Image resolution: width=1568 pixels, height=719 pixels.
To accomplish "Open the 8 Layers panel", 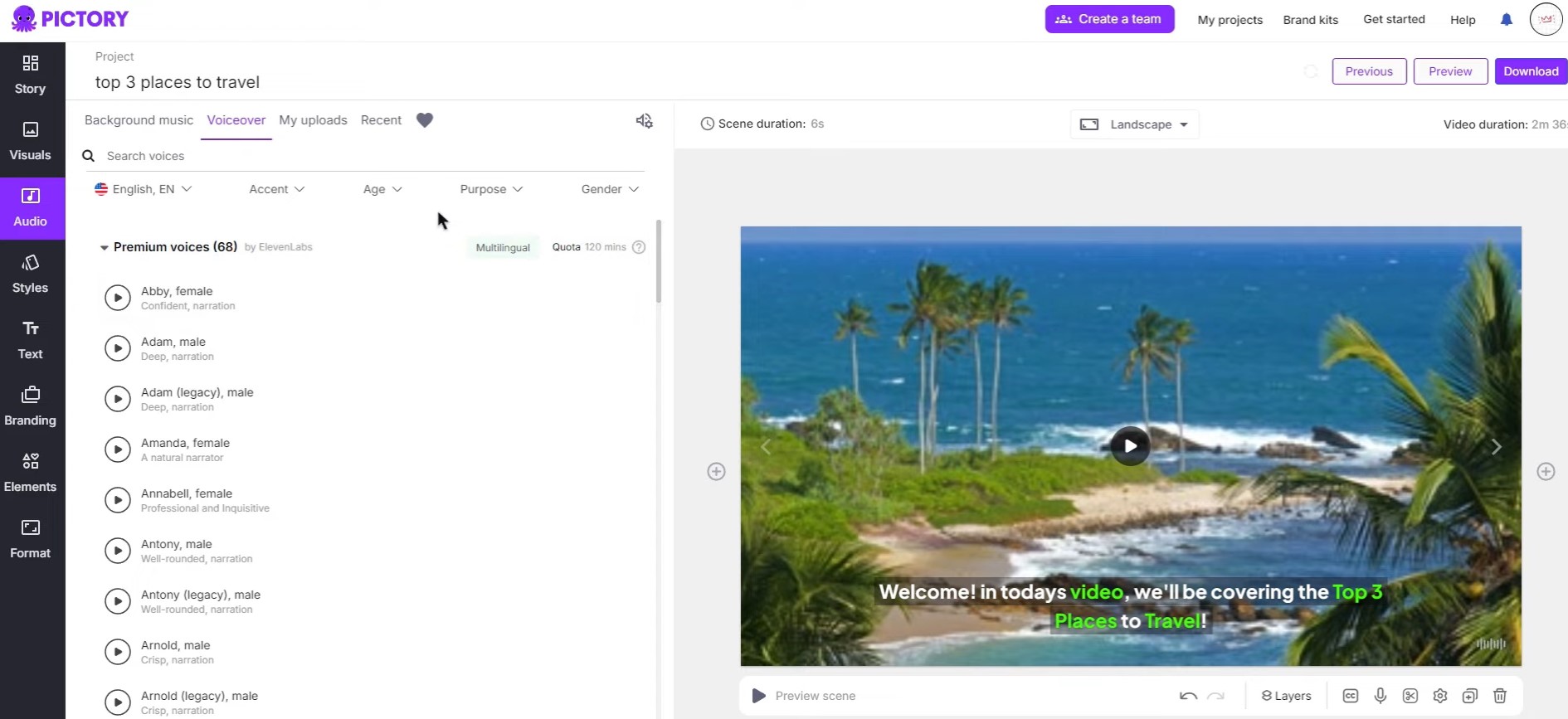I will tap(1286, 696).
